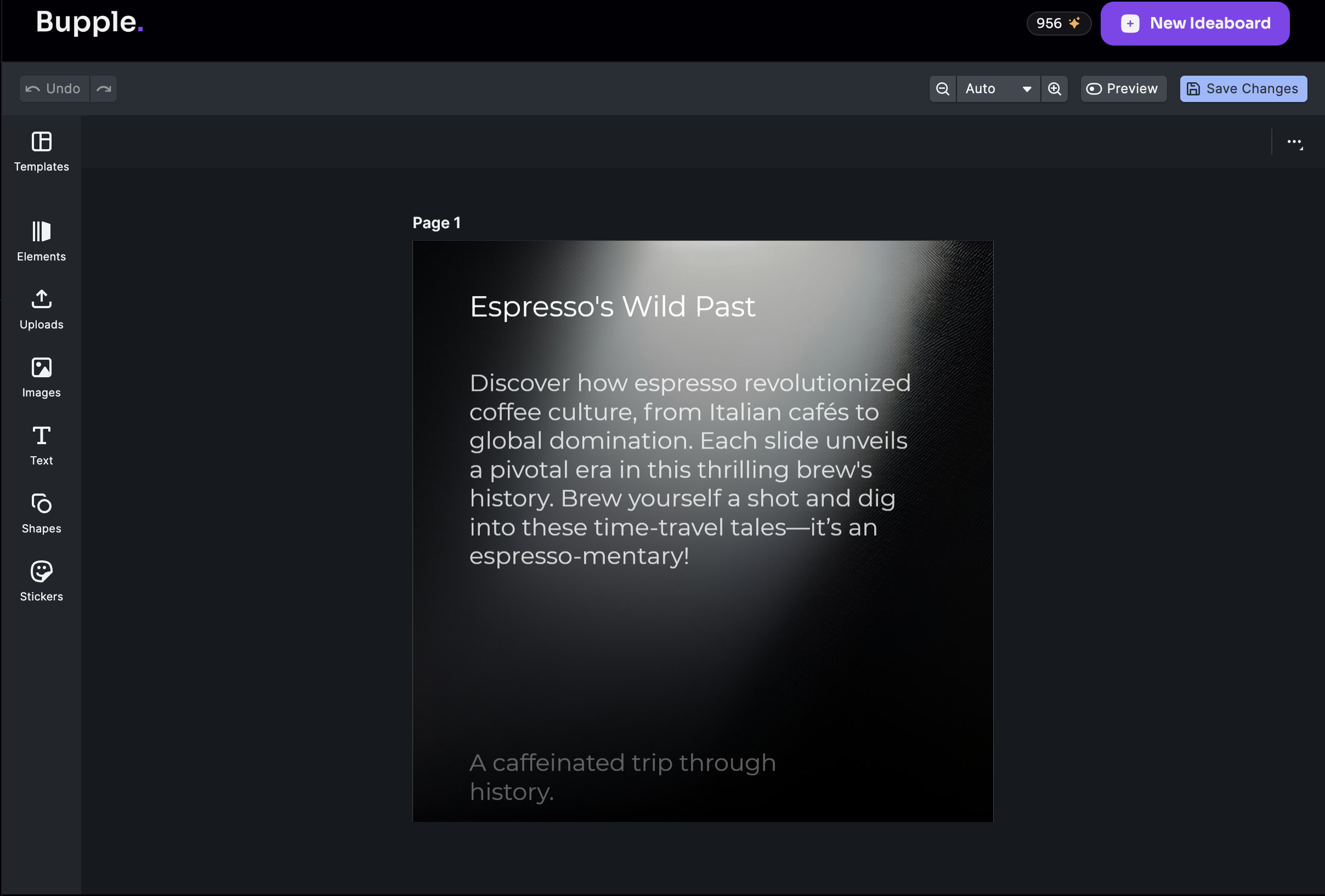The height and width of the screenshot is (896, 1325).
Task: Toggle Preview mode
Action: click(x=1123, y=89)
